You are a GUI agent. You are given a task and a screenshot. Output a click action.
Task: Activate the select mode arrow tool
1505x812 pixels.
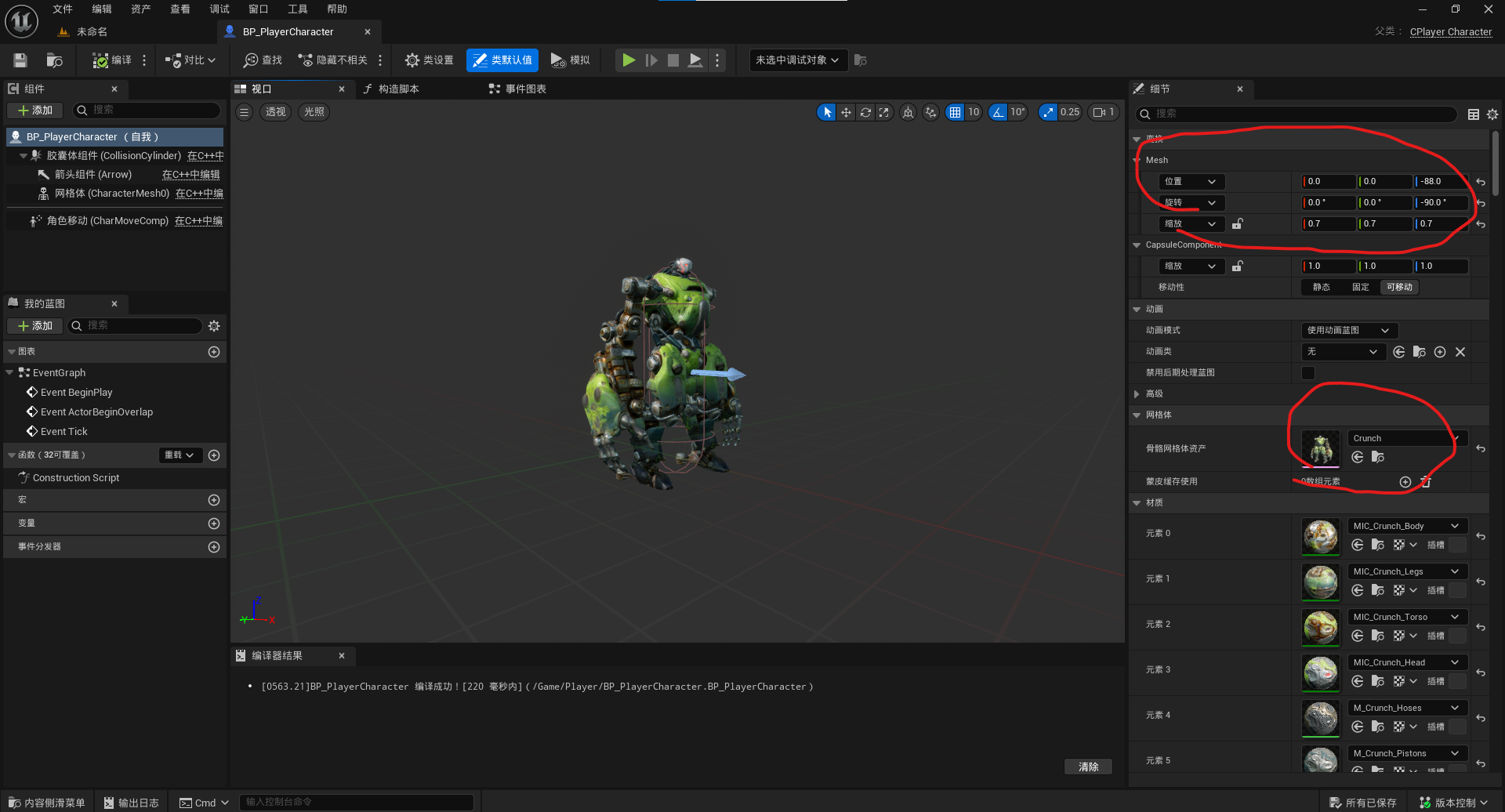827,112
